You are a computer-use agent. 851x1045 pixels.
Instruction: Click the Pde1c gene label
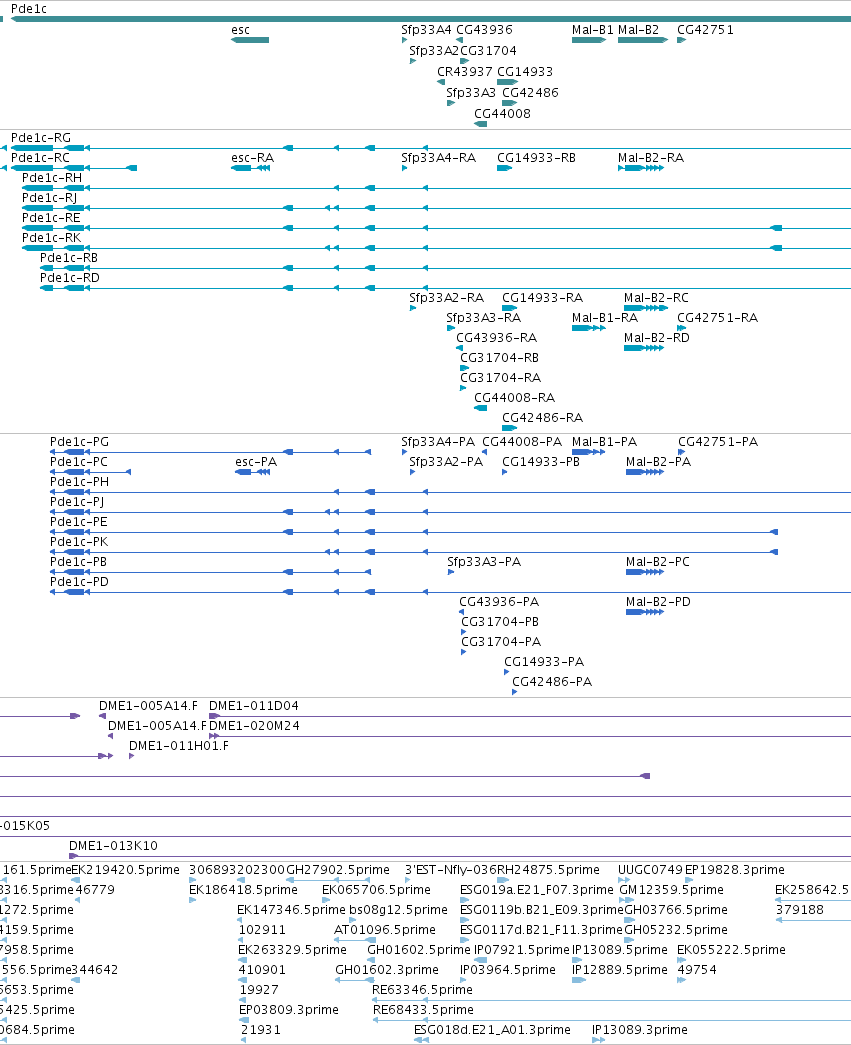coord(29,9)
